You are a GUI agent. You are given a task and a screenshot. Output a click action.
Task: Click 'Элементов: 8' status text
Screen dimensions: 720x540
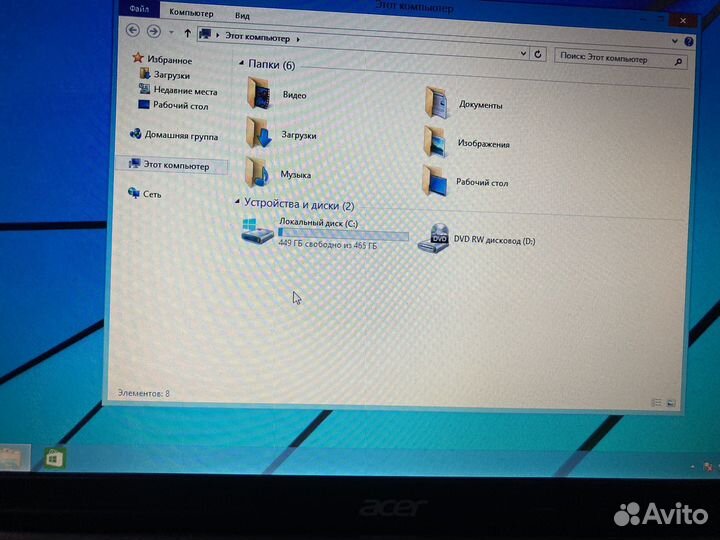(x=143, y=393)
